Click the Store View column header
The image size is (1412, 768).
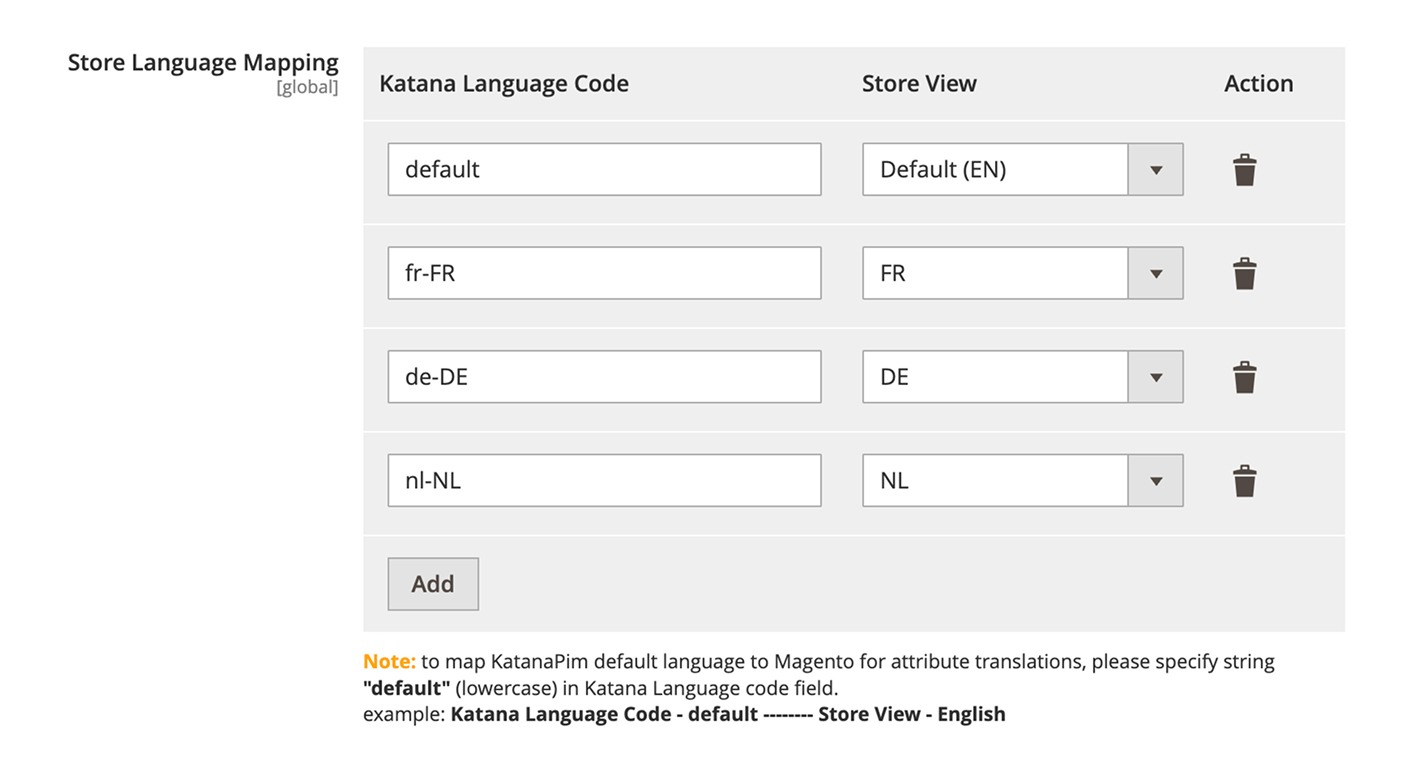(x=919, y=84)
